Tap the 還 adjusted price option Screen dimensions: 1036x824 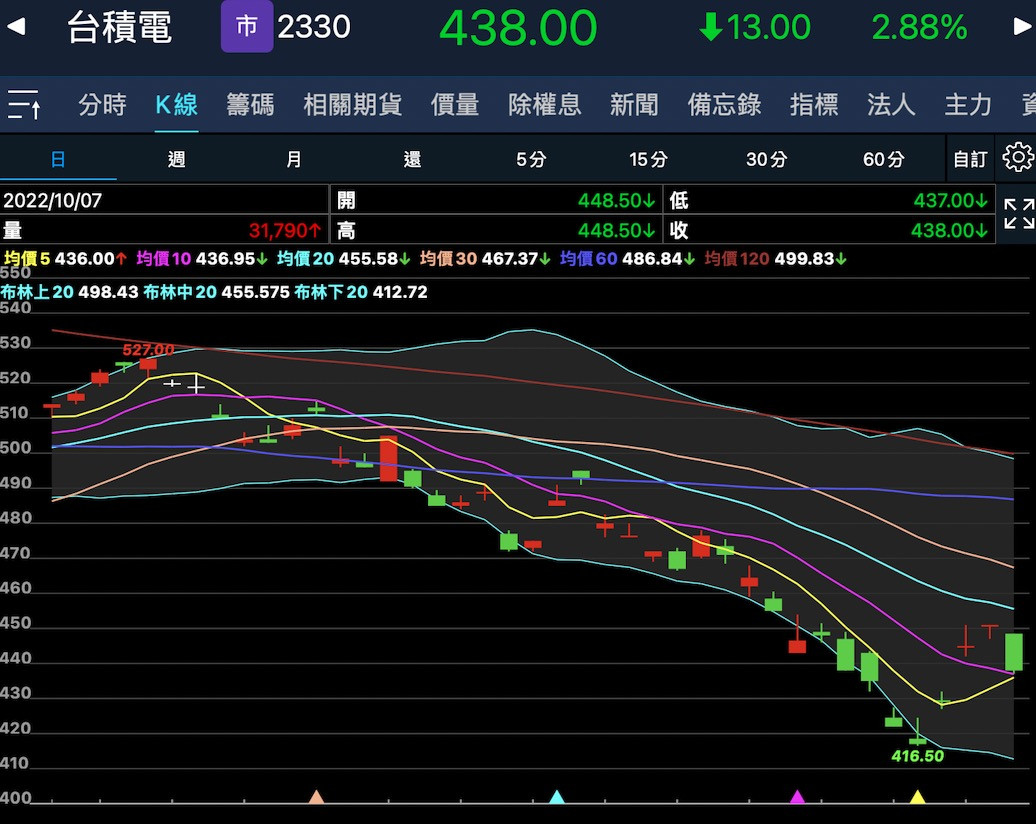[x=412, y=159]
